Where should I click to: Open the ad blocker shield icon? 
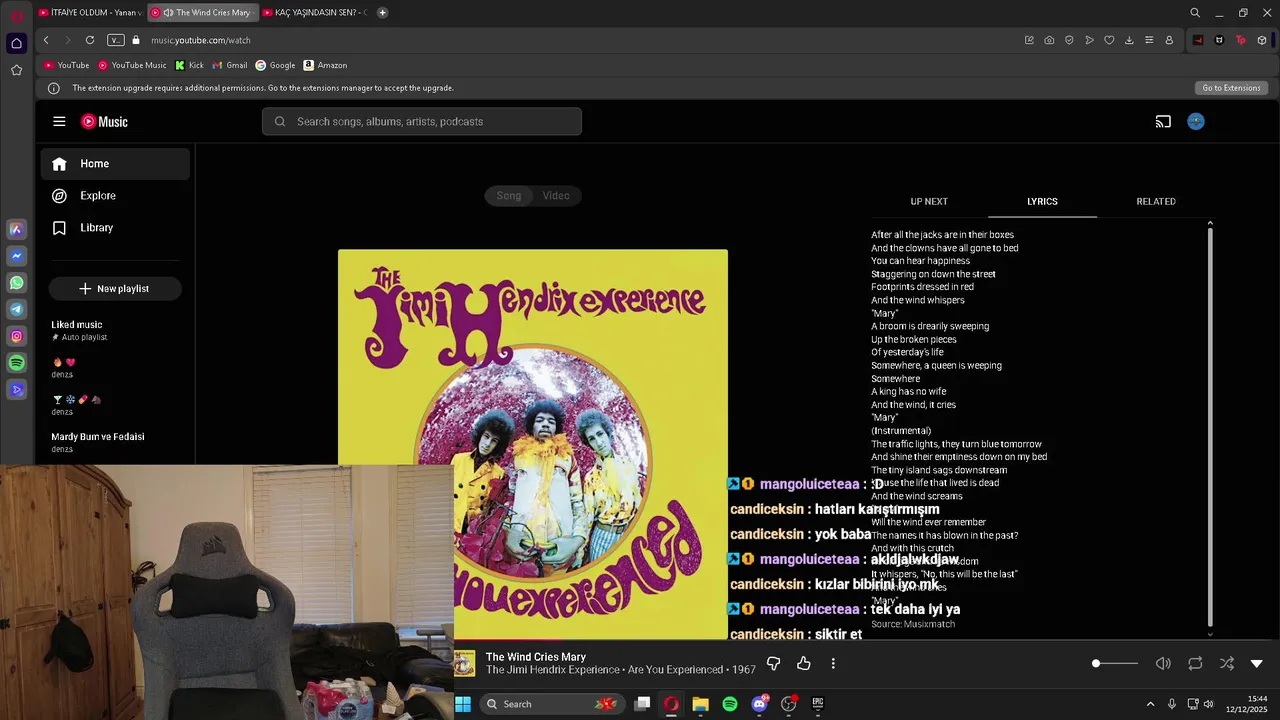click(1069, 40)
